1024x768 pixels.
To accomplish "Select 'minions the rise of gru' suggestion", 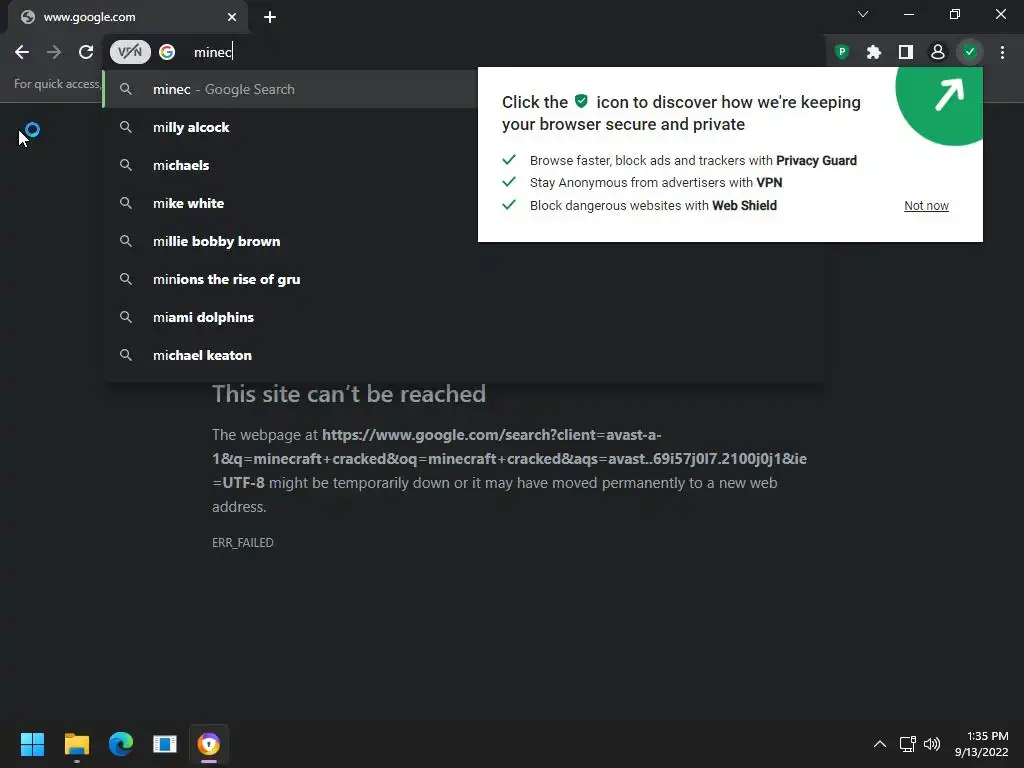I will point(464,279).
